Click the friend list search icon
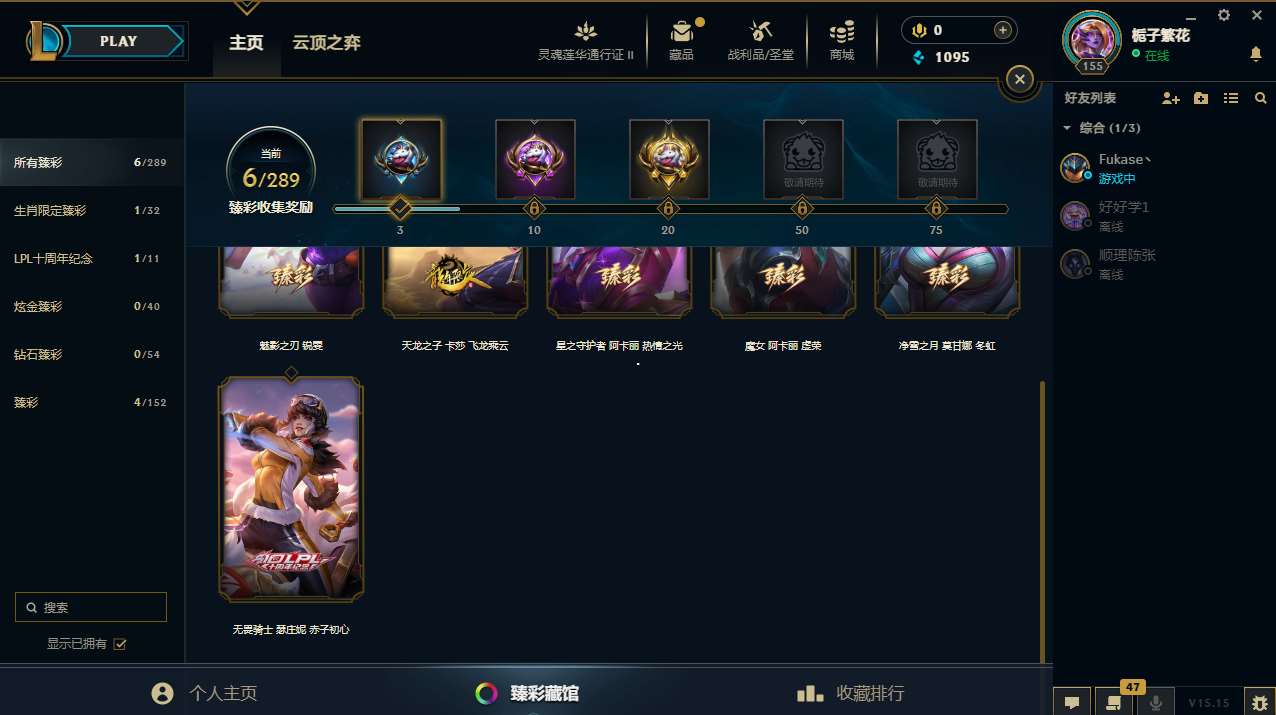 1260,98
